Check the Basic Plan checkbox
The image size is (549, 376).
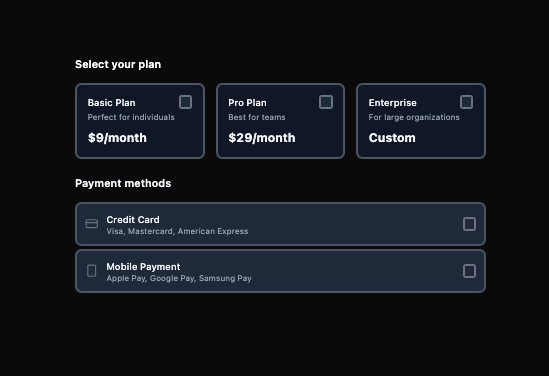click(186, 102)
